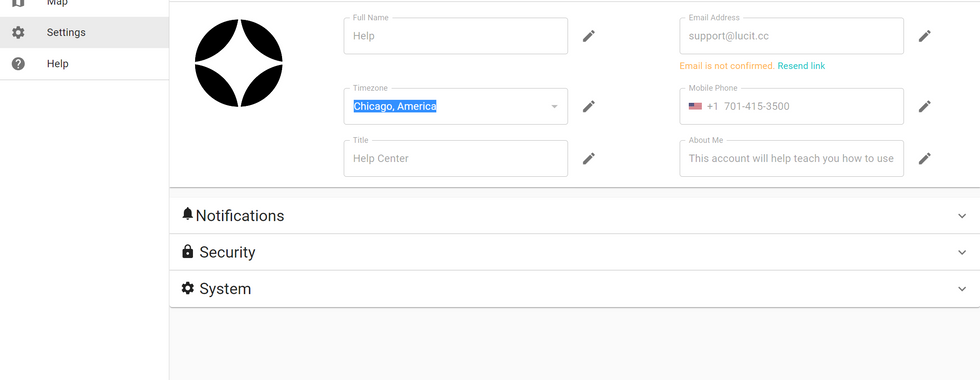This screenshot has height=380, width=980.
Task: Click the profile avatar image
Action: click(238, 63)
